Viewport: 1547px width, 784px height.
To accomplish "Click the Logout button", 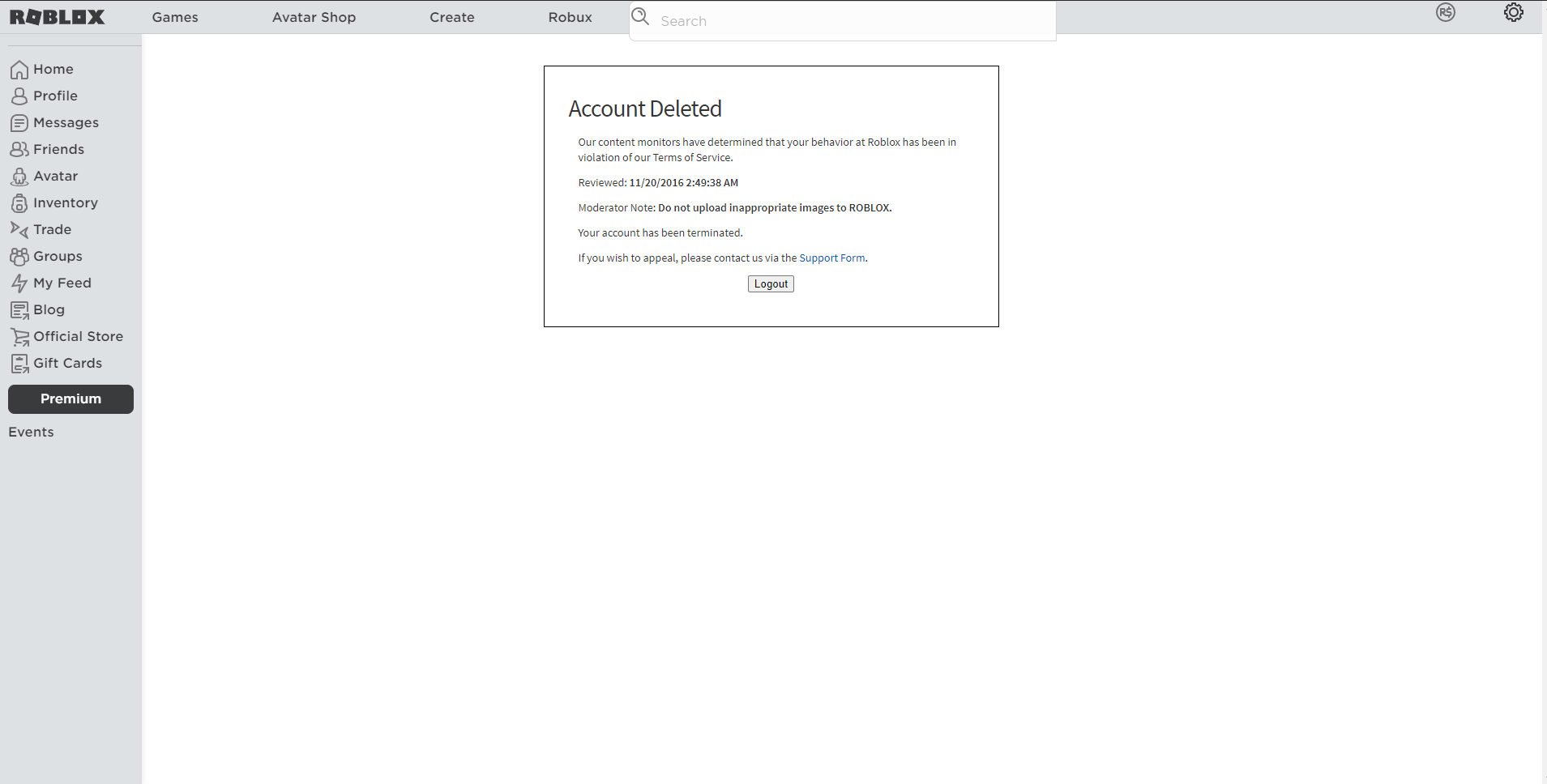I will click(771, 283).
